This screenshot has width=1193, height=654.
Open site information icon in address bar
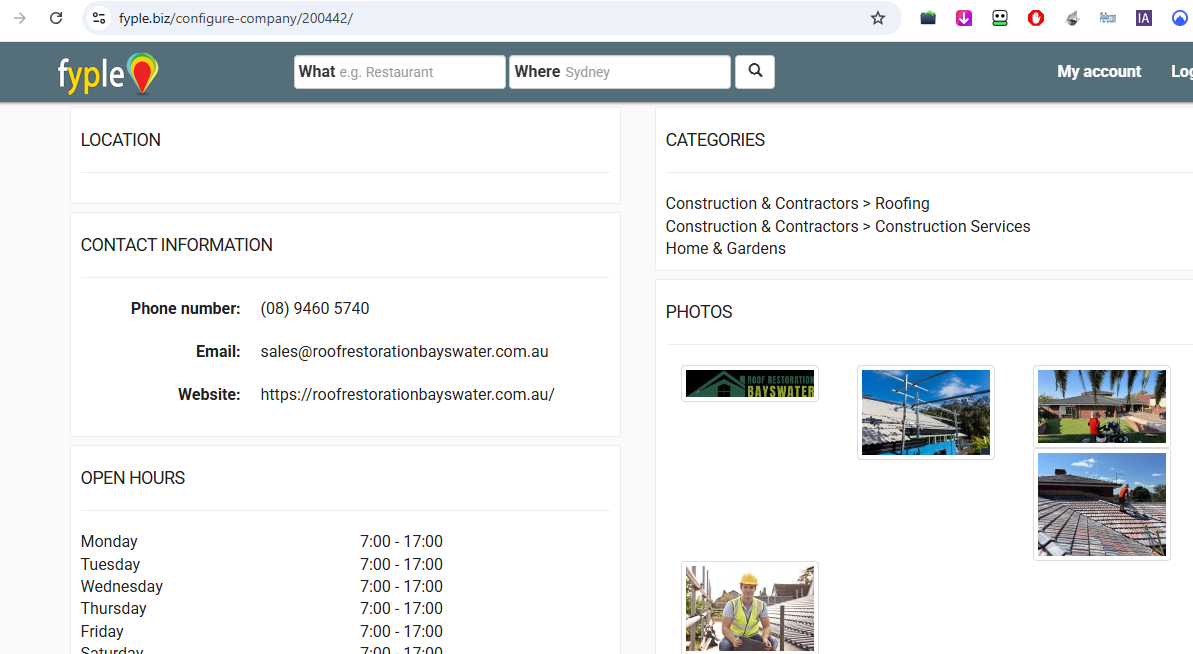click(x=99, y=18)
